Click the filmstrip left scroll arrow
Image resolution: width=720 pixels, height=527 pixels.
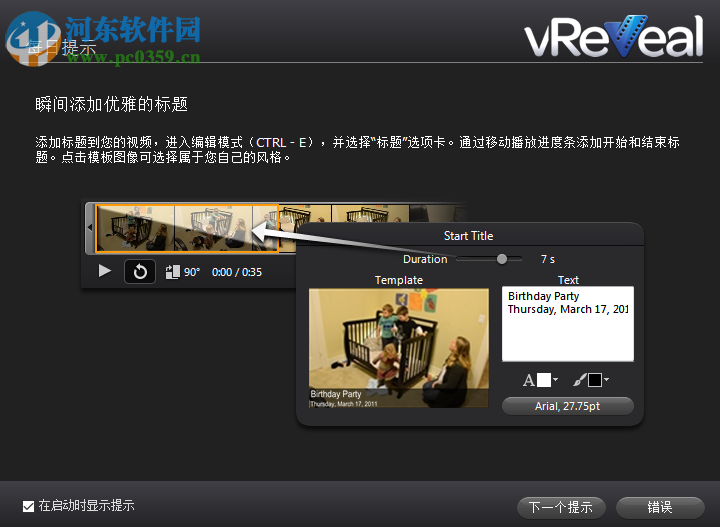click(x=90, y=227)
